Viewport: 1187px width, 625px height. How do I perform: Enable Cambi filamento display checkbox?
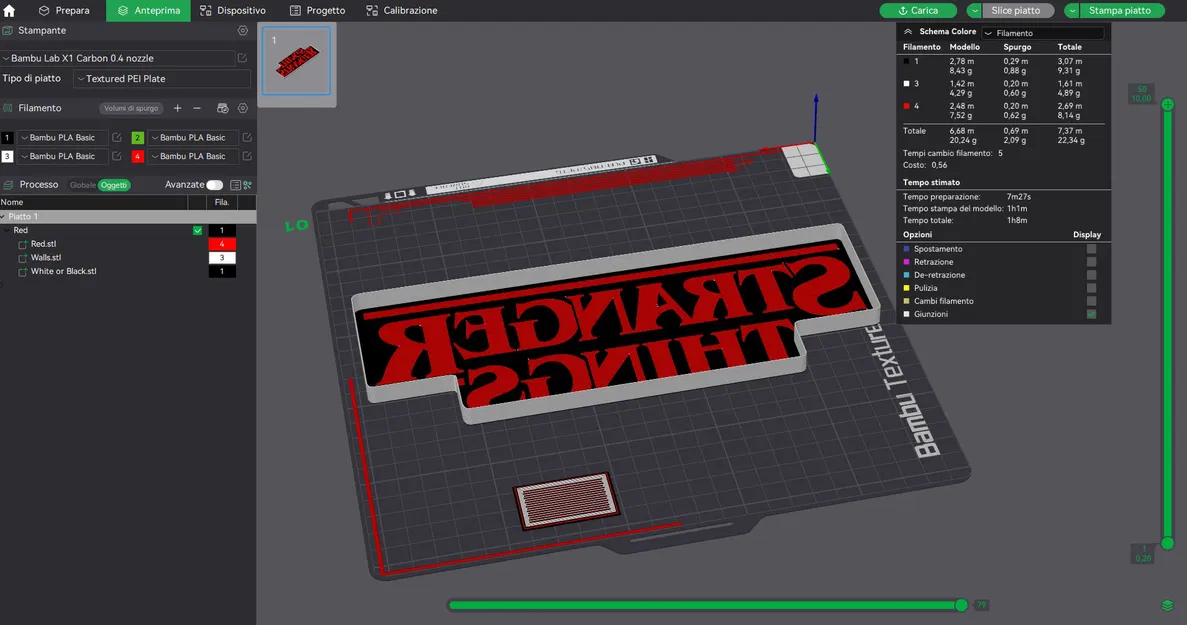1092,301
